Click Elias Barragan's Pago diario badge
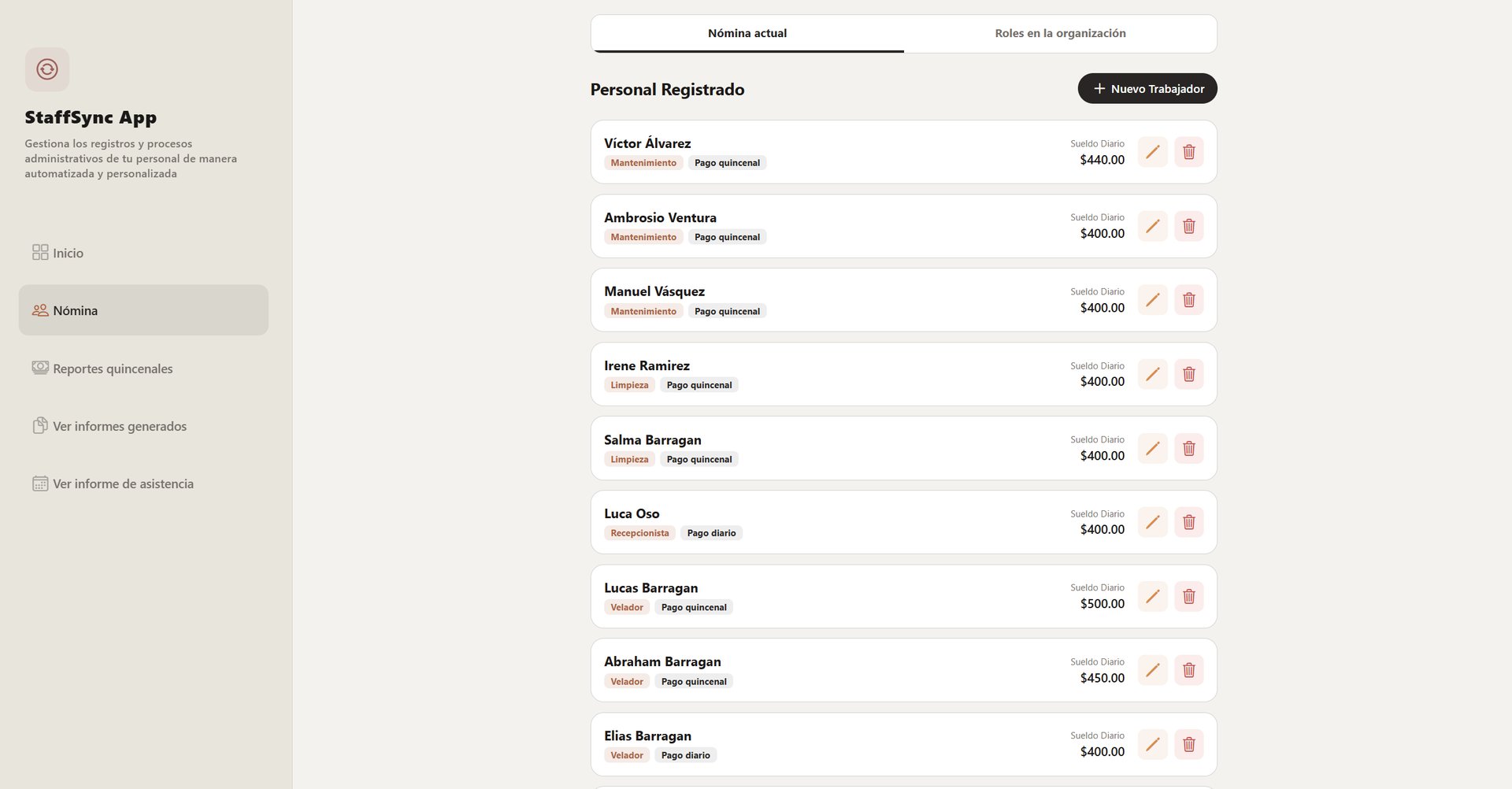The image size is (1512, 789). pos(685,755)
